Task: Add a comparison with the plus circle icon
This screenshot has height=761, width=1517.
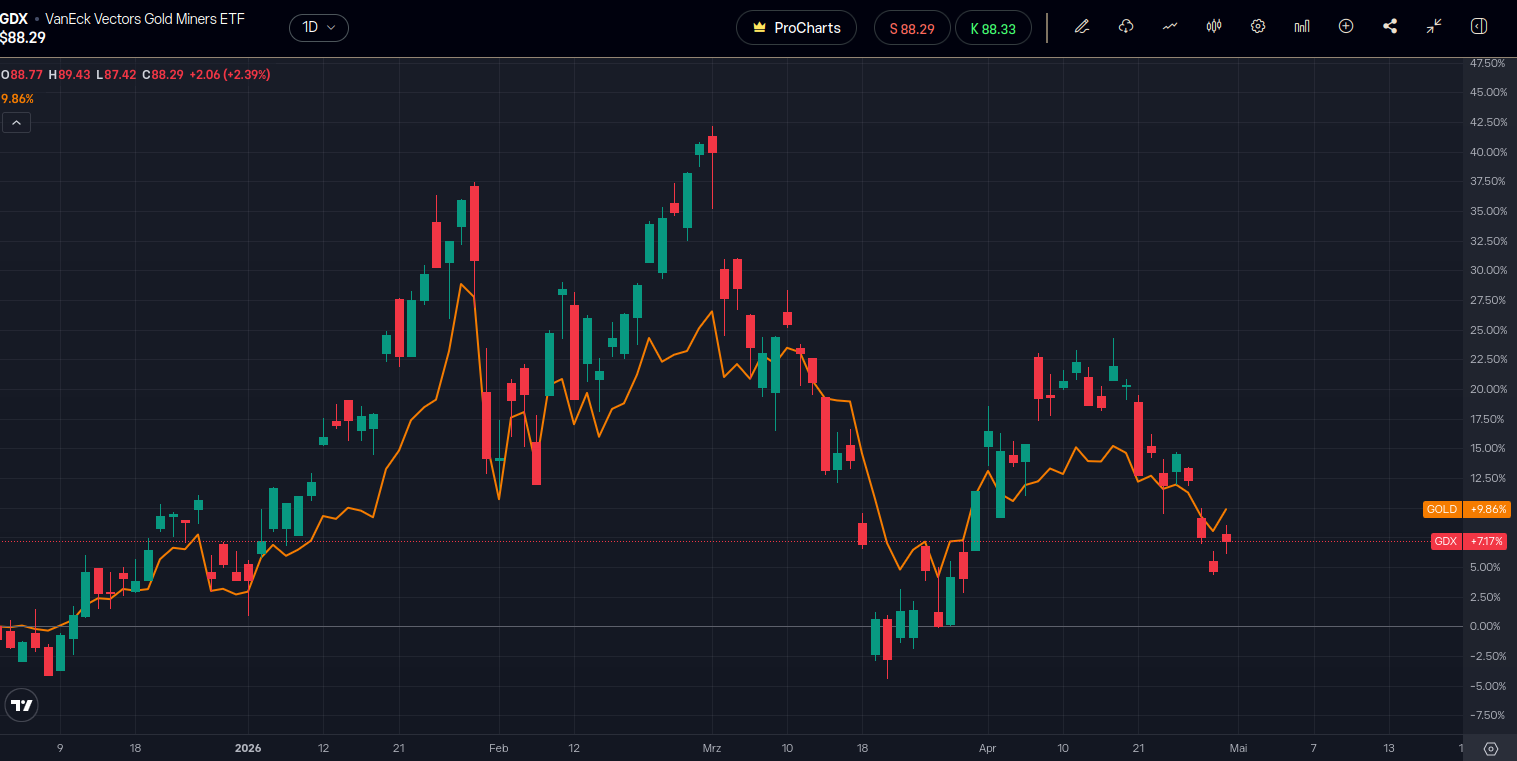Action: (1346, 27)
